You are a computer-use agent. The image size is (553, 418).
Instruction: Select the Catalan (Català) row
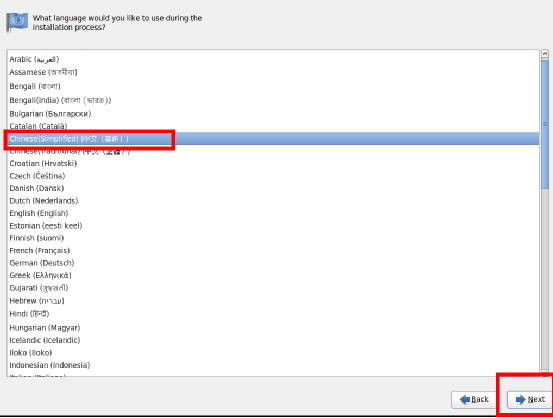coord(273,126)
